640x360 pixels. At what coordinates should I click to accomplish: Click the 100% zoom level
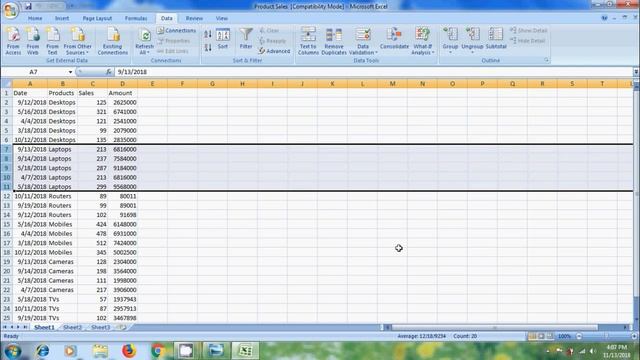point(564,336)
